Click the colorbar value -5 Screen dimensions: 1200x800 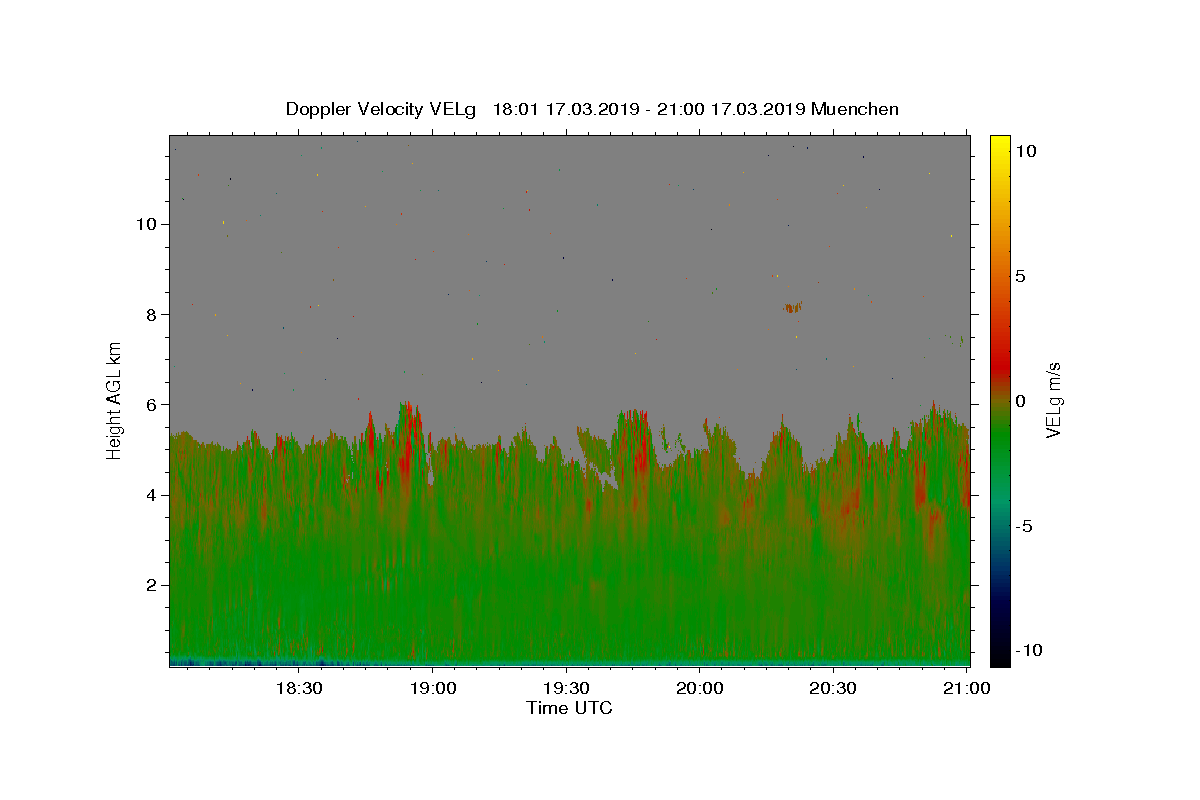click(1024, 526)
